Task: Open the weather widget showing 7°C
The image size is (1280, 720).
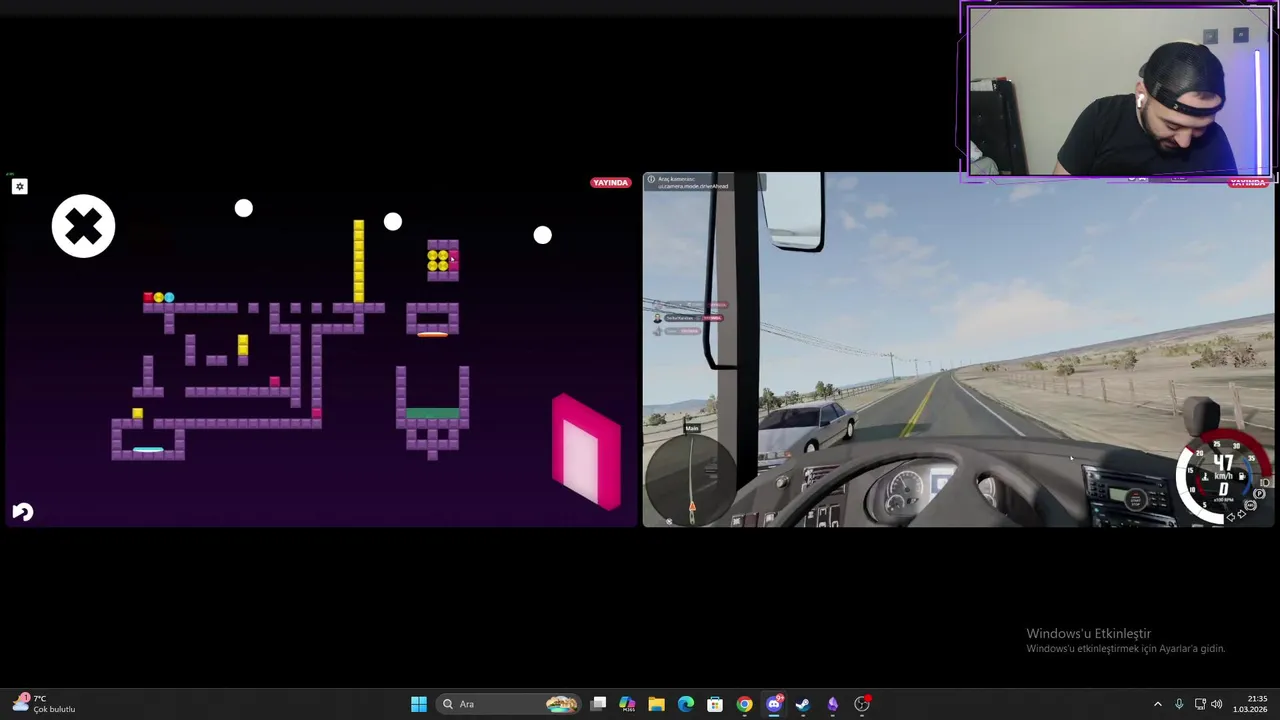Action: click(45, 704)
